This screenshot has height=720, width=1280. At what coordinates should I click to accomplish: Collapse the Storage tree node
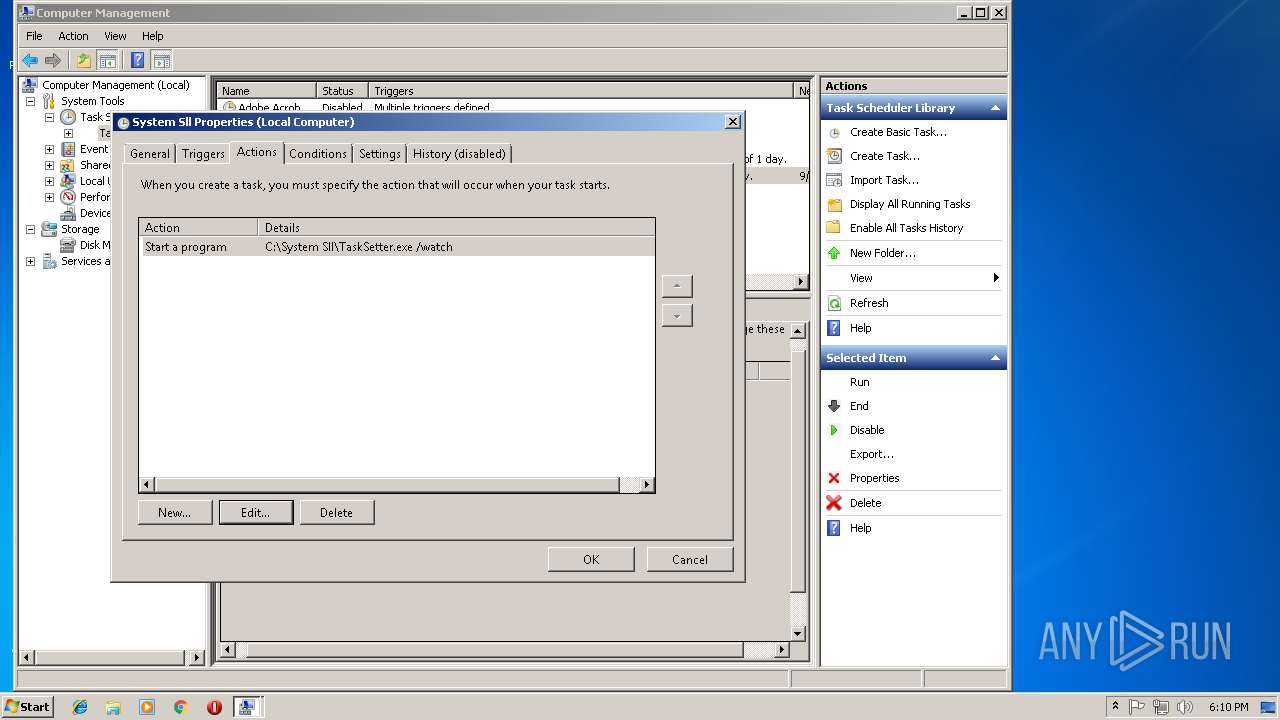click(30, 229)
